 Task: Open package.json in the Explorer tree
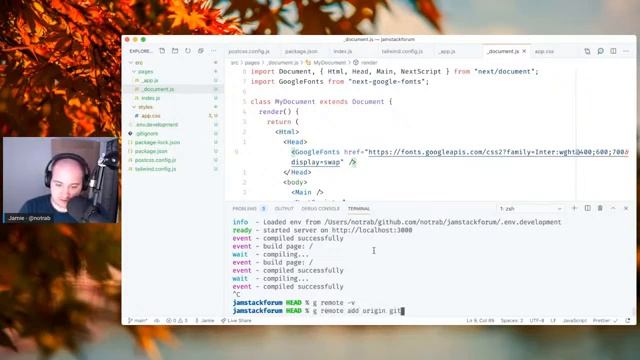[151, 151]
